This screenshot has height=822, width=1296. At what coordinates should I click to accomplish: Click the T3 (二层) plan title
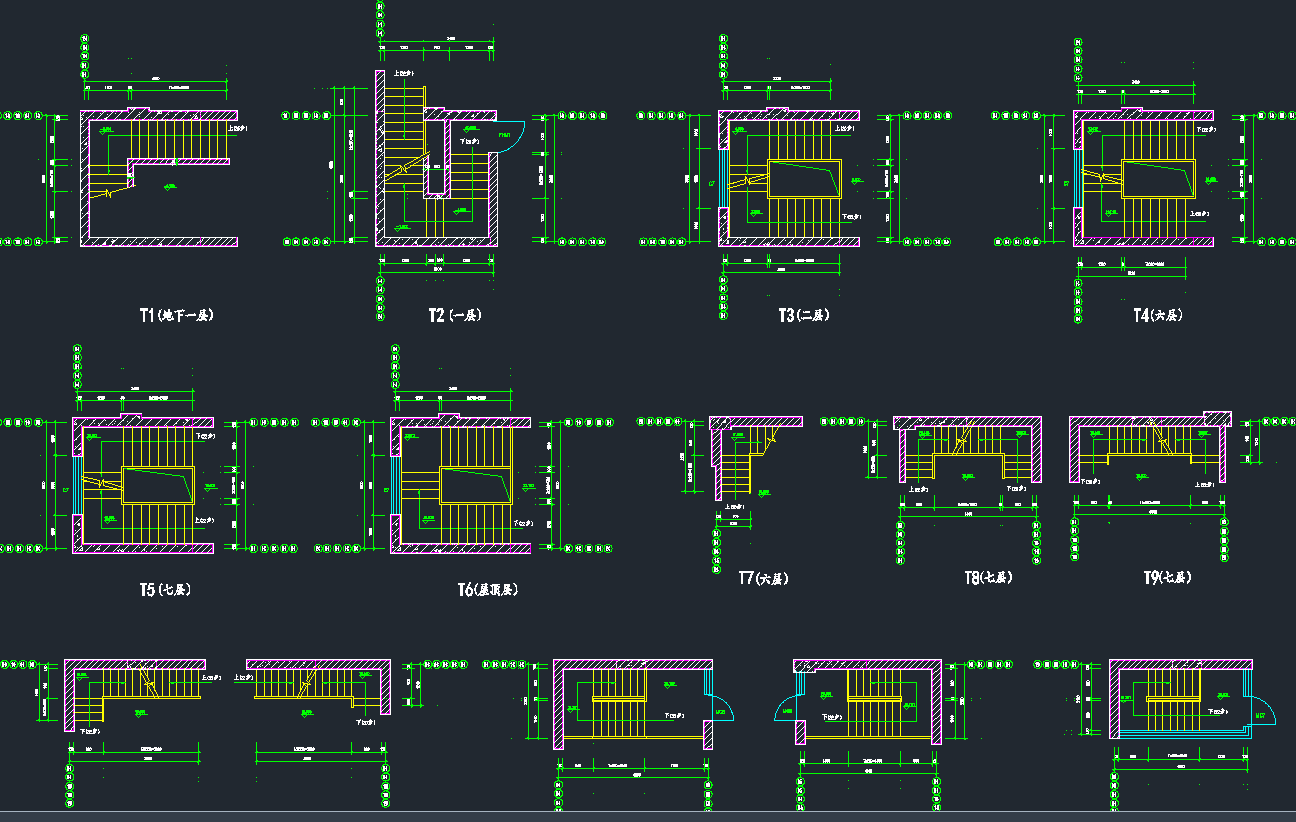(804, 315)
